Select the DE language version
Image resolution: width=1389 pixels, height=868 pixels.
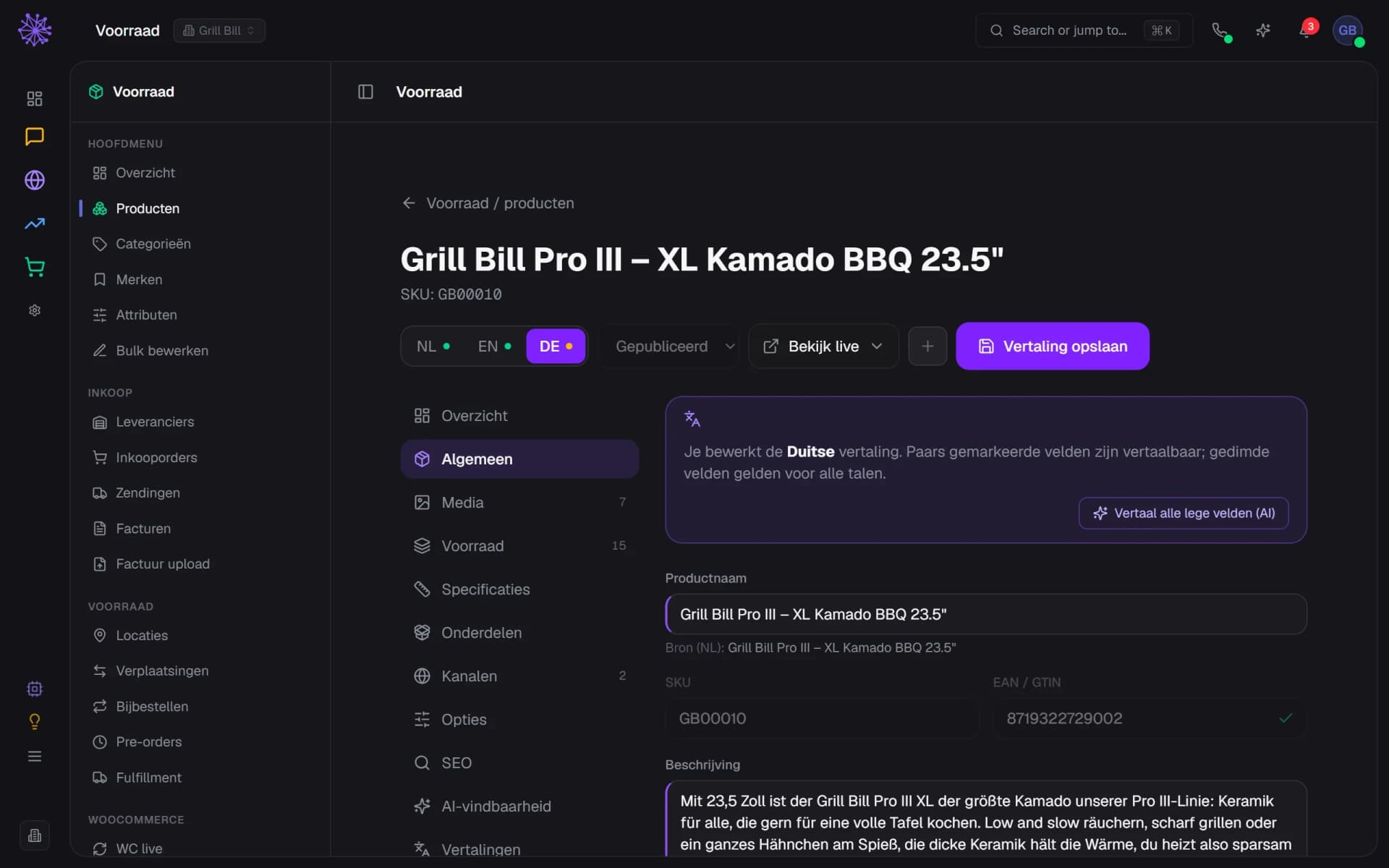tap(556, 346)
